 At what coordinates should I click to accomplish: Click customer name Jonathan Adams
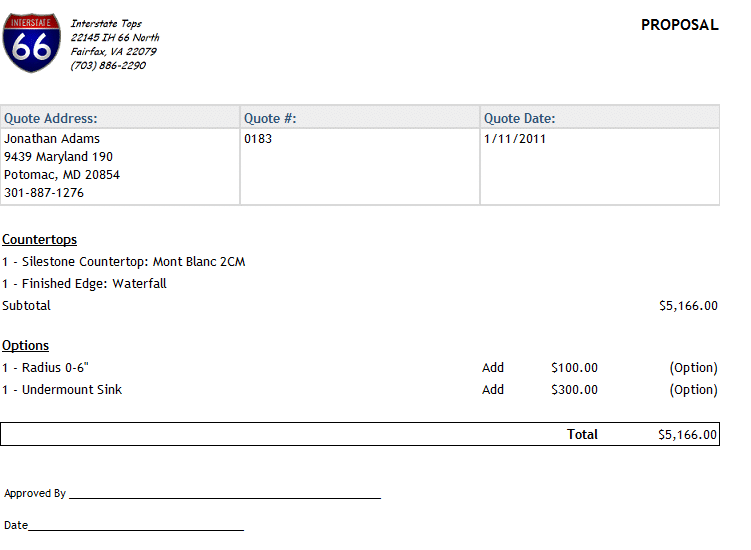(x=52, y=139)
